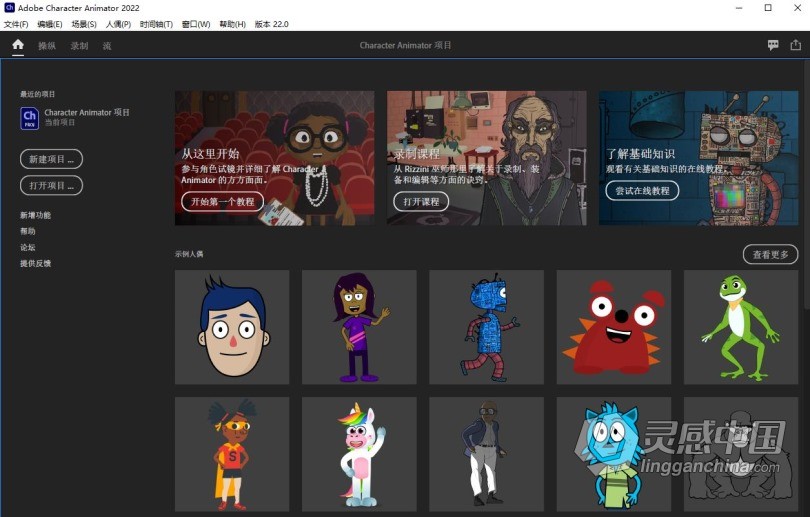Click the 版本 22.0 menu item
Image resolution: width=810 pixels, height=517 pixels.
(272, 24)
